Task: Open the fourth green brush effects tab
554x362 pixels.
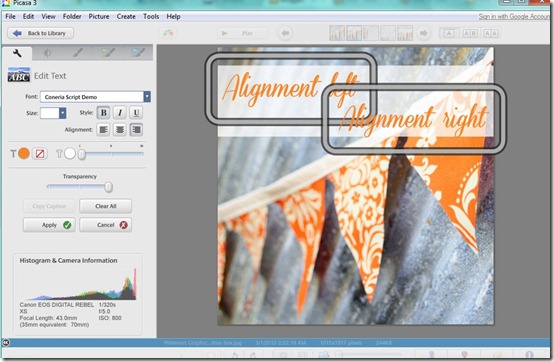Action: (x=107, y=53)
